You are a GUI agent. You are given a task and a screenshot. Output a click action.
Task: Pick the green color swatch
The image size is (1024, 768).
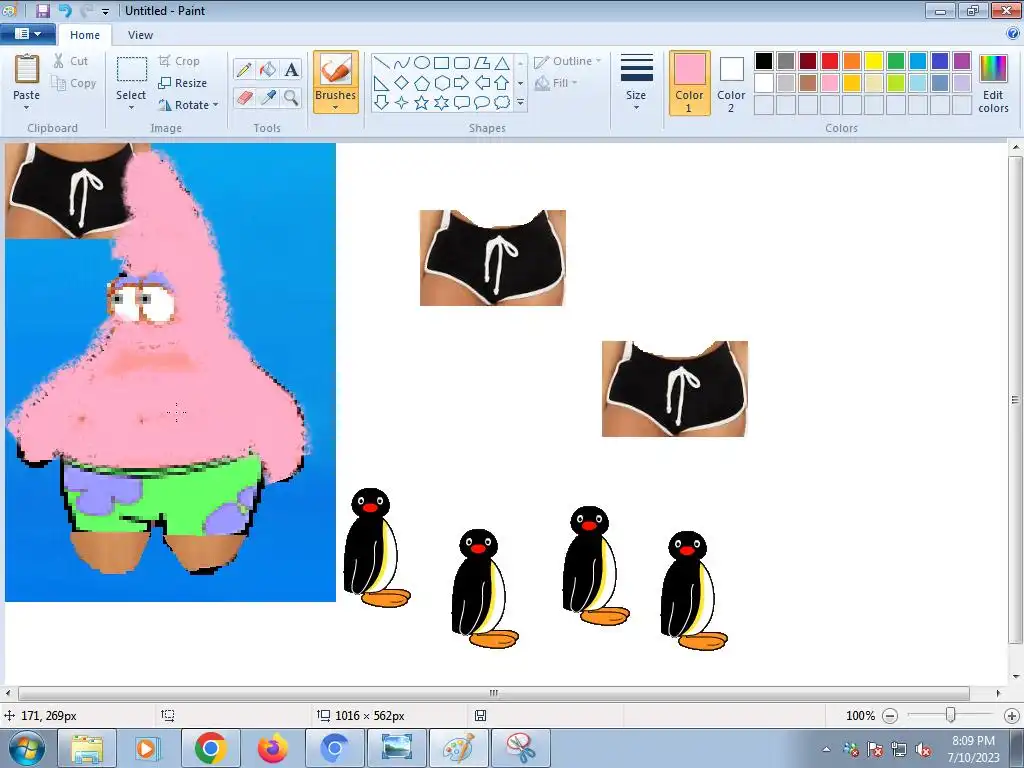[896, 61]
